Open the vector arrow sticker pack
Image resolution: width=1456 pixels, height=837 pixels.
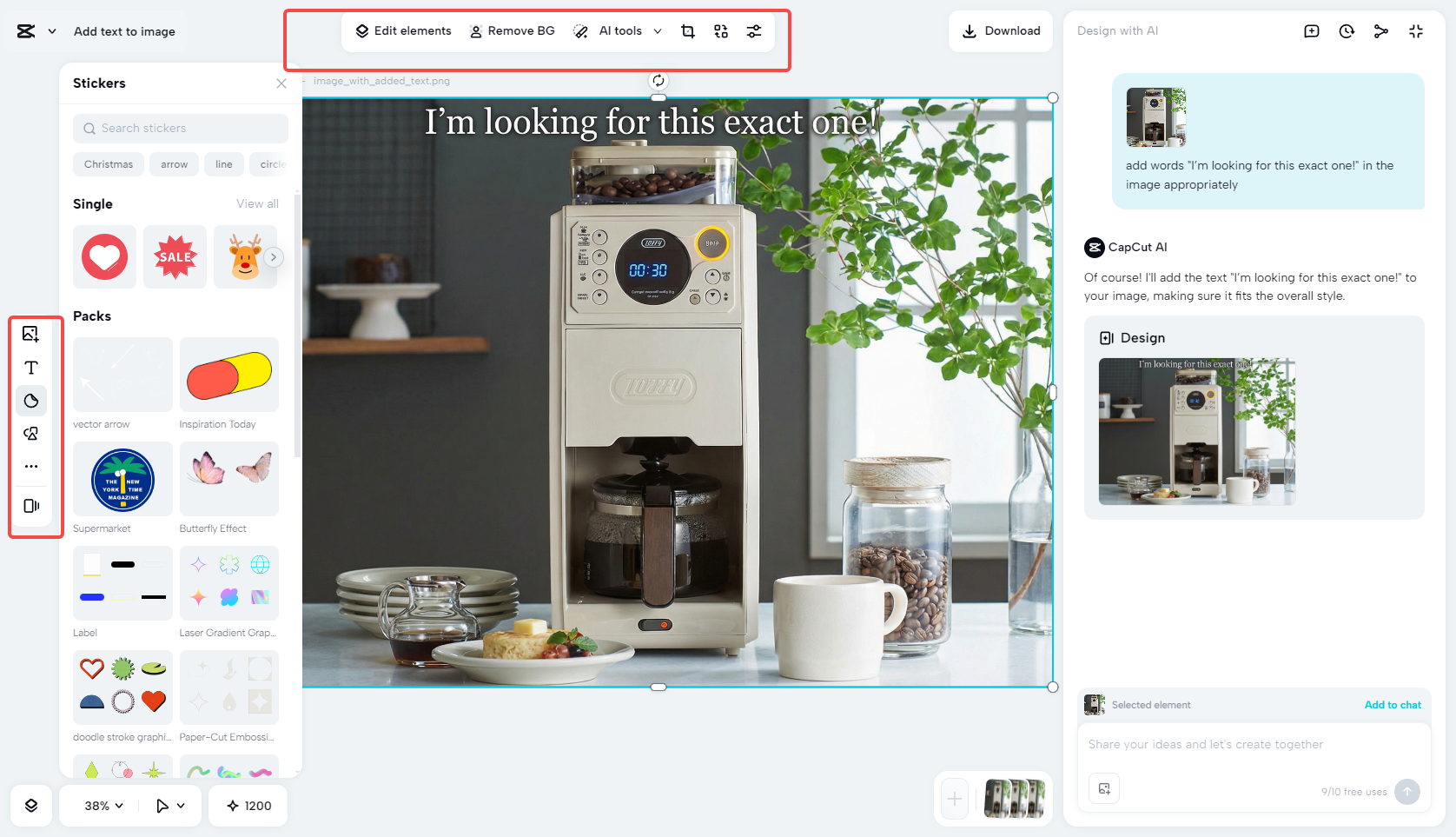click(122, 375)
